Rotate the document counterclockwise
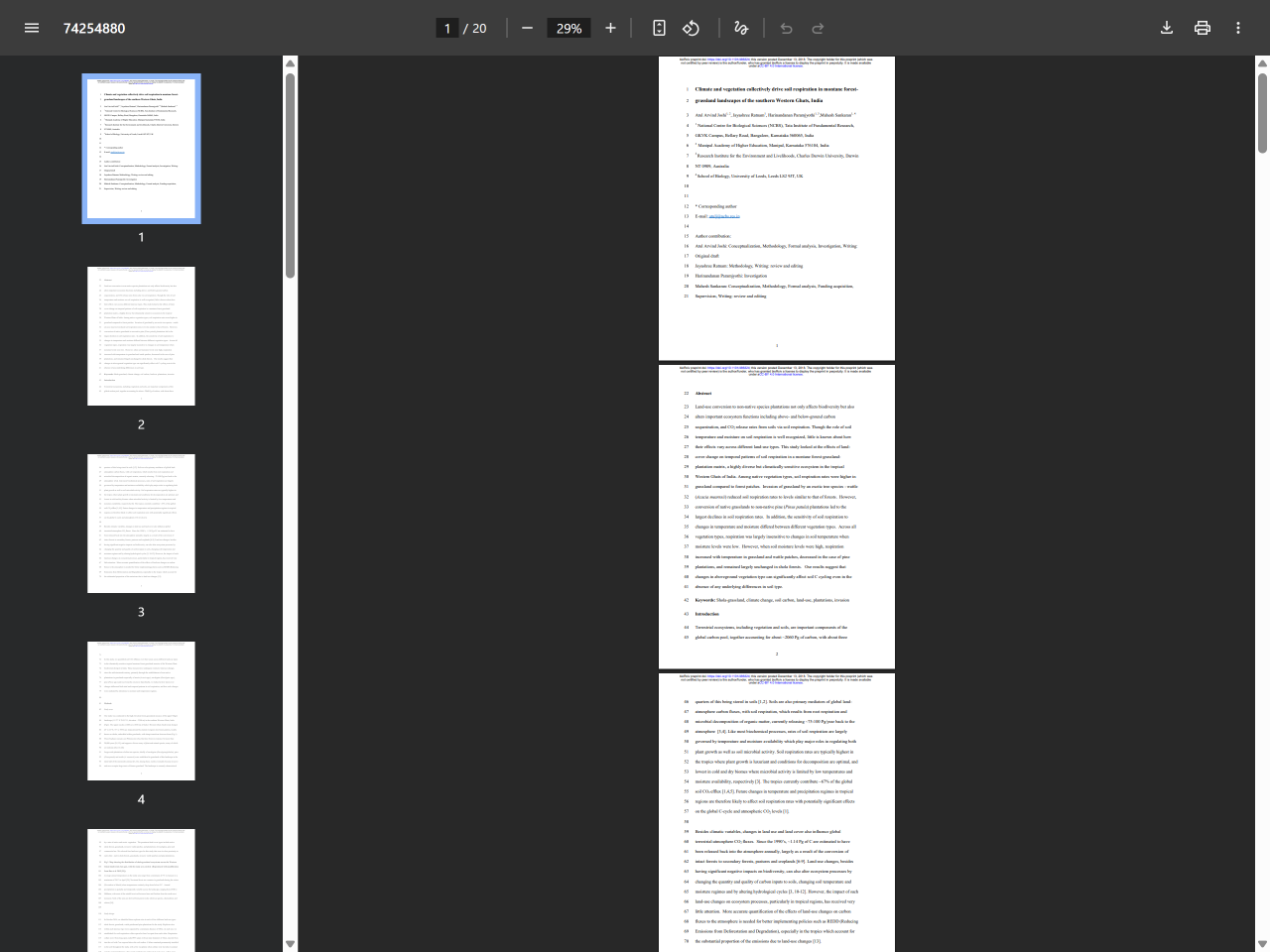The width and height of the screenshot is (1270, 952). point(692,28)
